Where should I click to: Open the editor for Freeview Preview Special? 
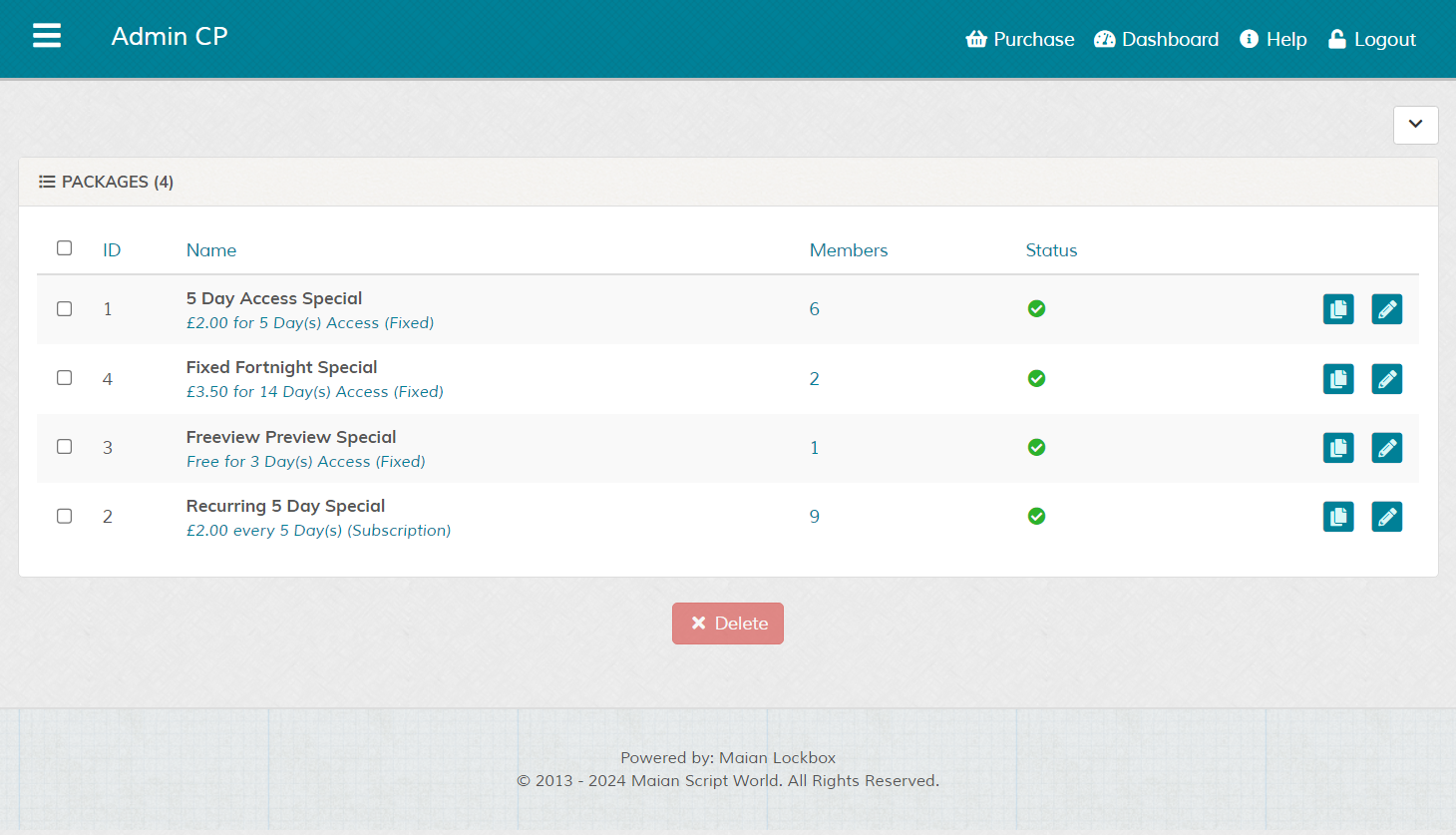pyautogui.click(x=1386, y=448)
